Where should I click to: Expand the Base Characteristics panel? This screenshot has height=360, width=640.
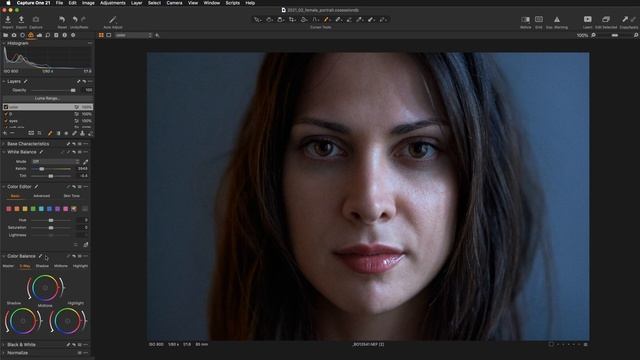pyautogui.click(x=4, y=144)
